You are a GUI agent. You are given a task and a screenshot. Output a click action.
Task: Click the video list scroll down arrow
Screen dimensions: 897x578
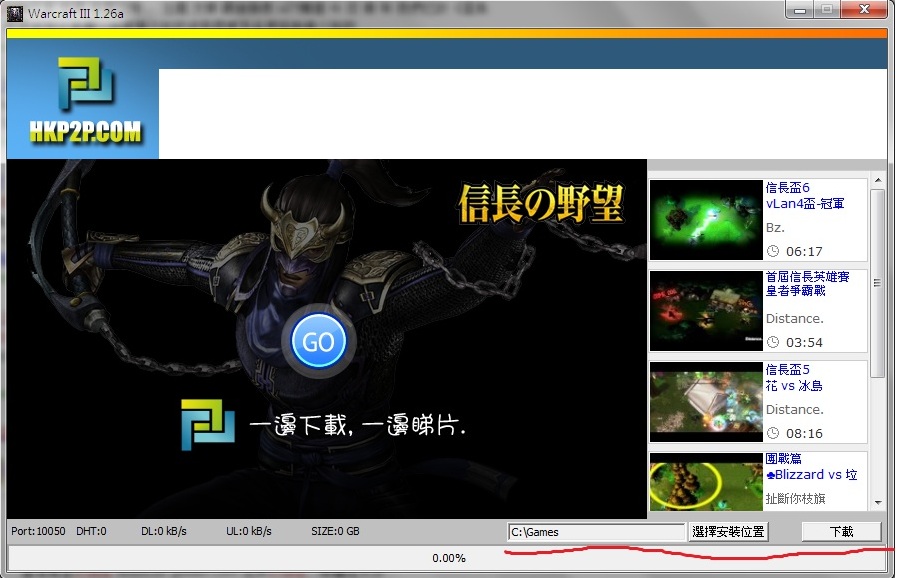click(878, 502)
